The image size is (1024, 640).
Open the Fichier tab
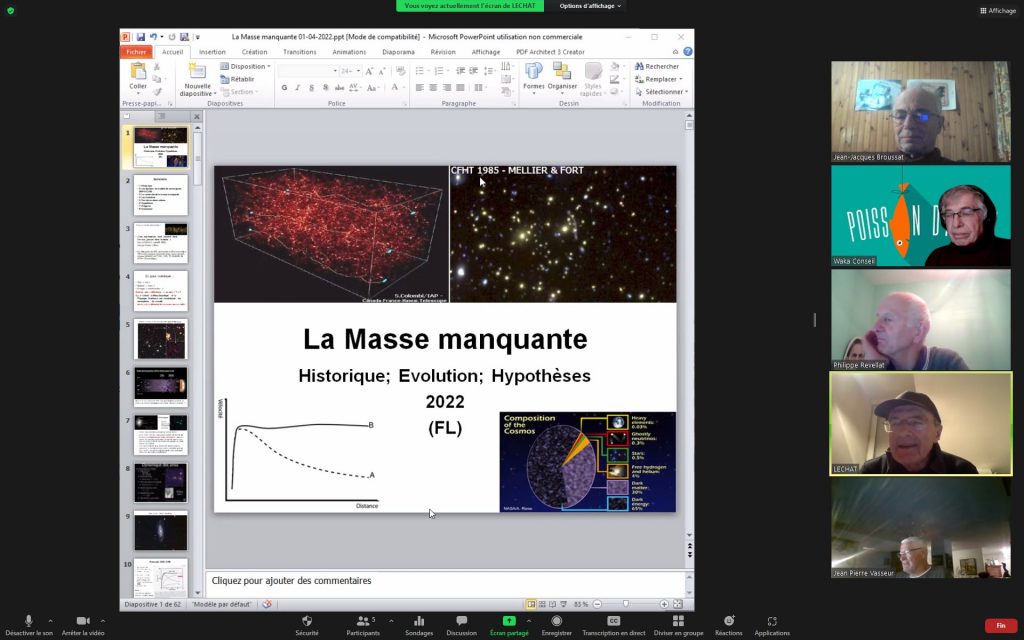click(x=136, y=52)
